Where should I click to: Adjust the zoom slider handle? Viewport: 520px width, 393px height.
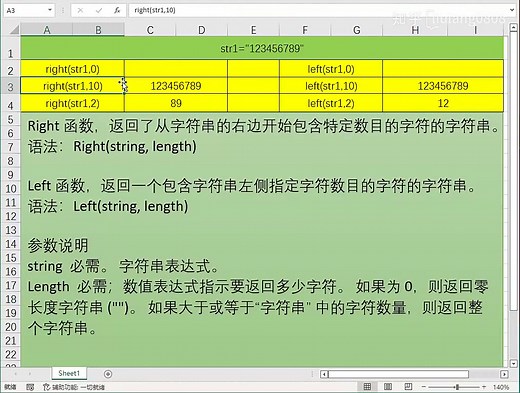pyautogui.click(x=457, y=387)
